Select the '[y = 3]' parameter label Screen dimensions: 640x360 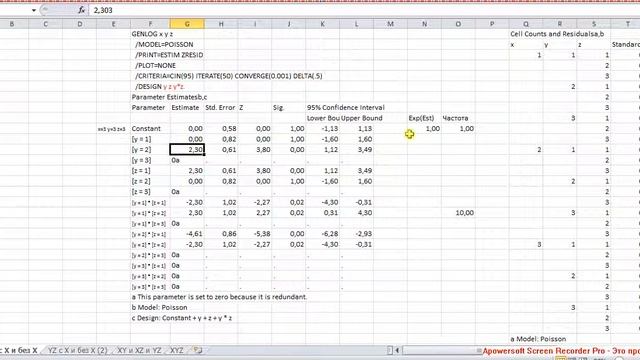tap(141, 160)
